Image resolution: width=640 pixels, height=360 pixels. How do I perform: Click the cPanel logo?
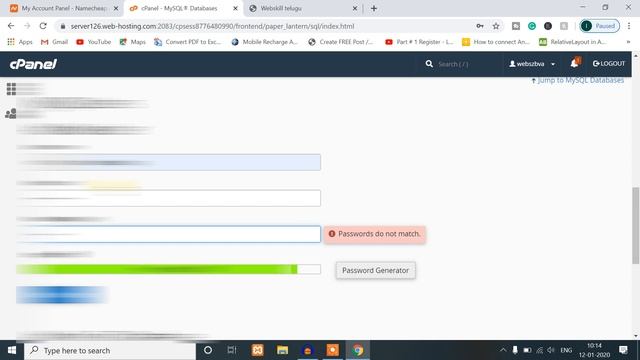[x=33, y=64]
